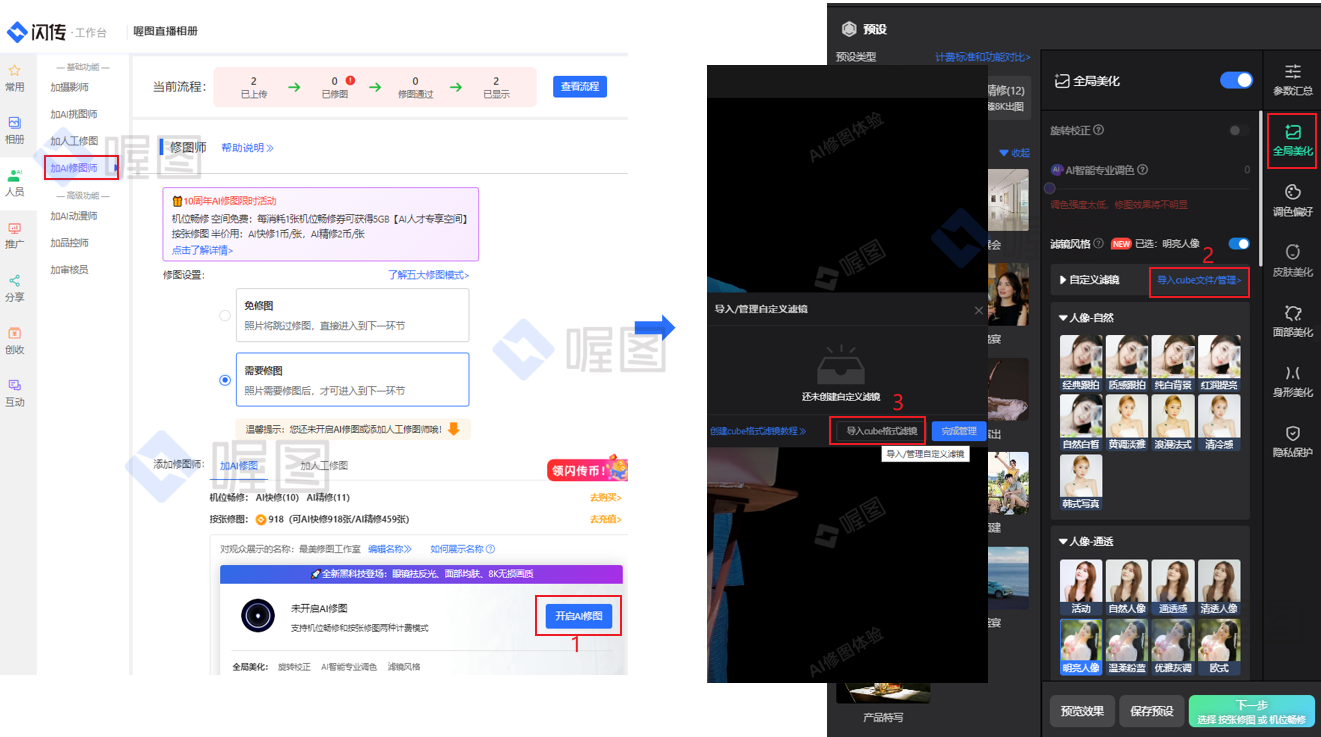Click help icon next to 滤镜风格
The width and height of the screenshot is (1321, 737).
[1099, 243]
